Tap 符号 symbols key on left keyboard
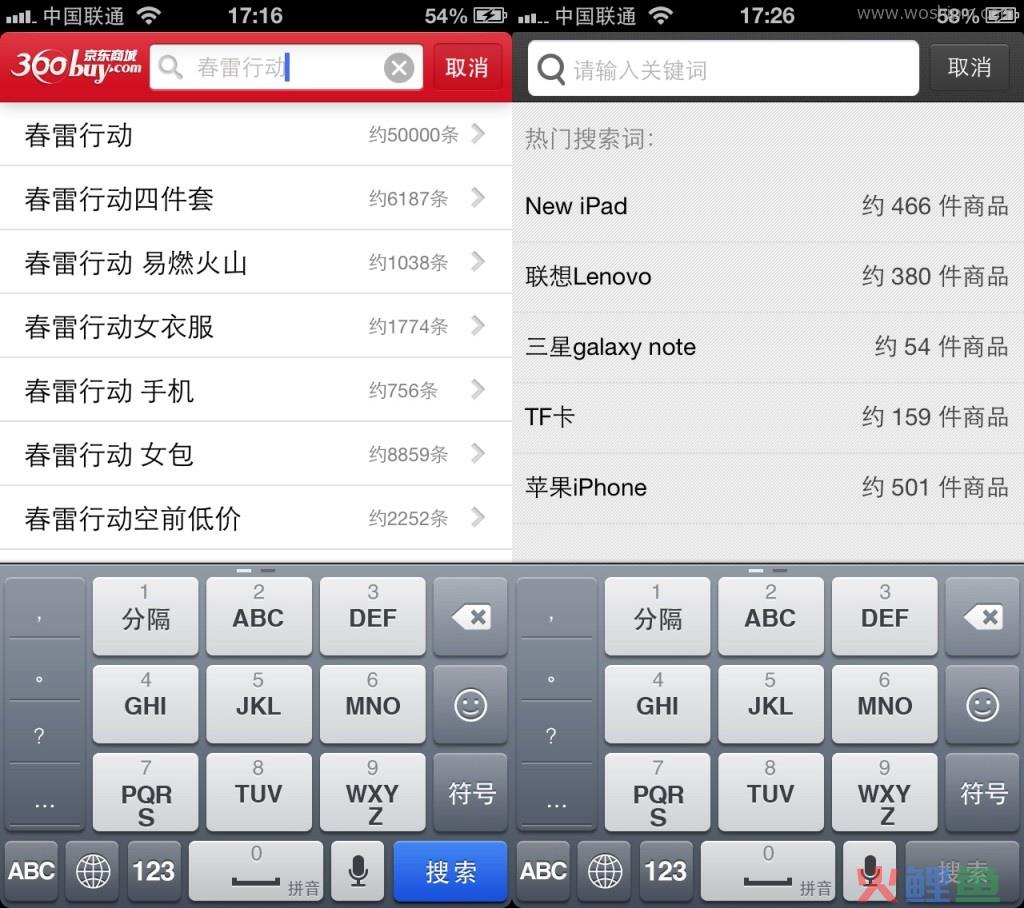Image resolution: width=1024 pixels, height=908 pixels. point(470,792)
